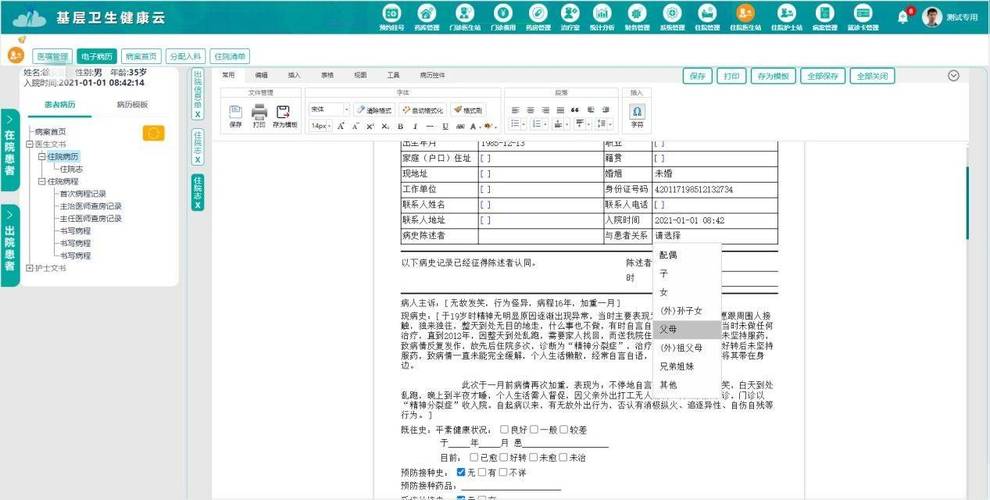Click the 自动格式化 button
990x500 pixels.
point(423,110)
